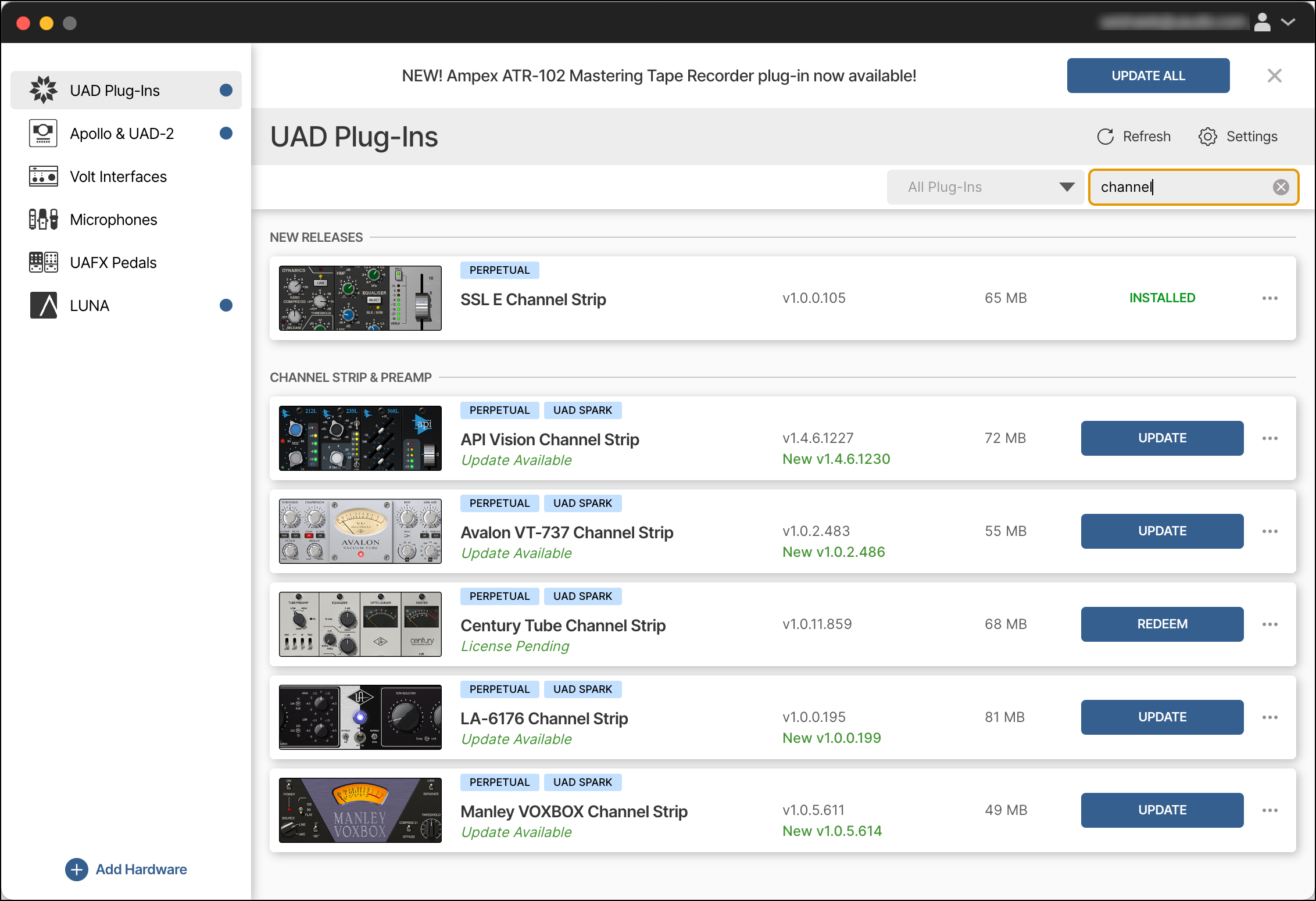The height and width of the screenshot is (901, 1316).
Task: Open the LUNA section icon
Action: tap(43, 305)
